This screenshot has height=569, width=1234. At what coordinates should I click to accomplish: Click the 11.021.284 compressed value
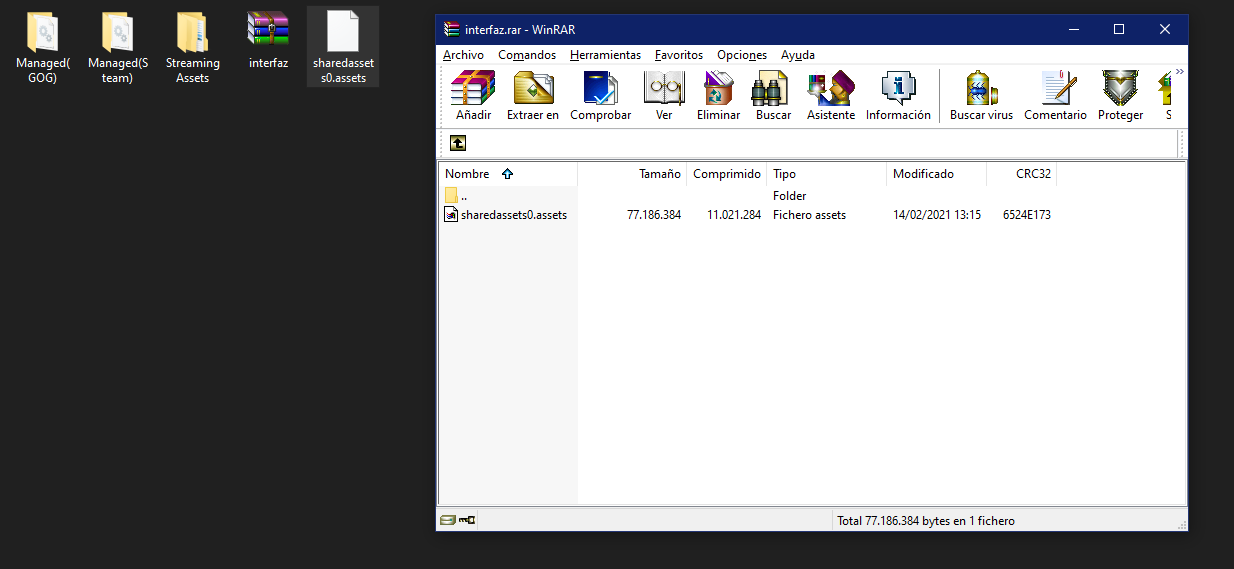pyautogui.click(x=734, y=214)
